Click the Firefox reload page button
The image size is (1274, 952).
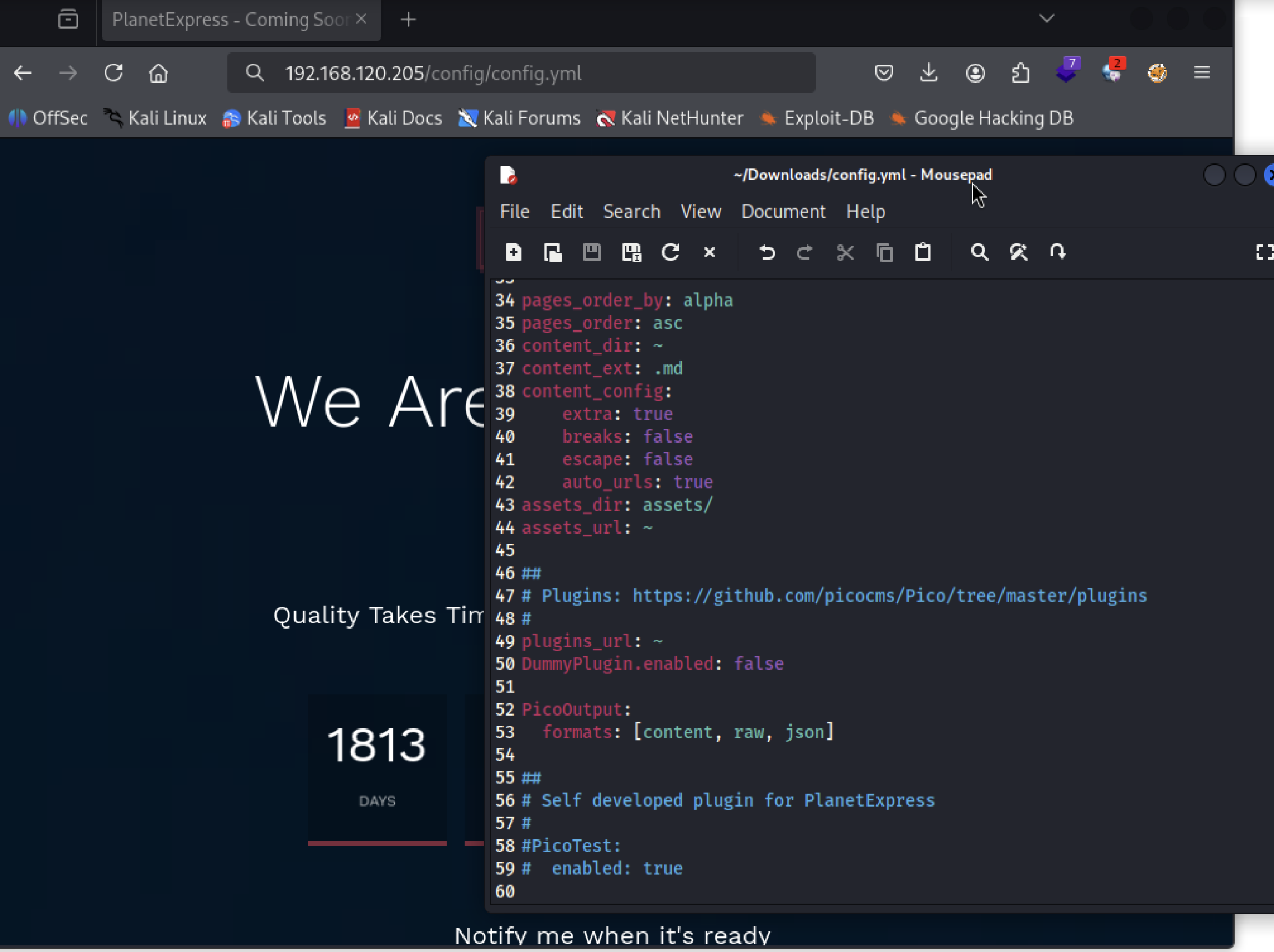click(x=113, y=73)
